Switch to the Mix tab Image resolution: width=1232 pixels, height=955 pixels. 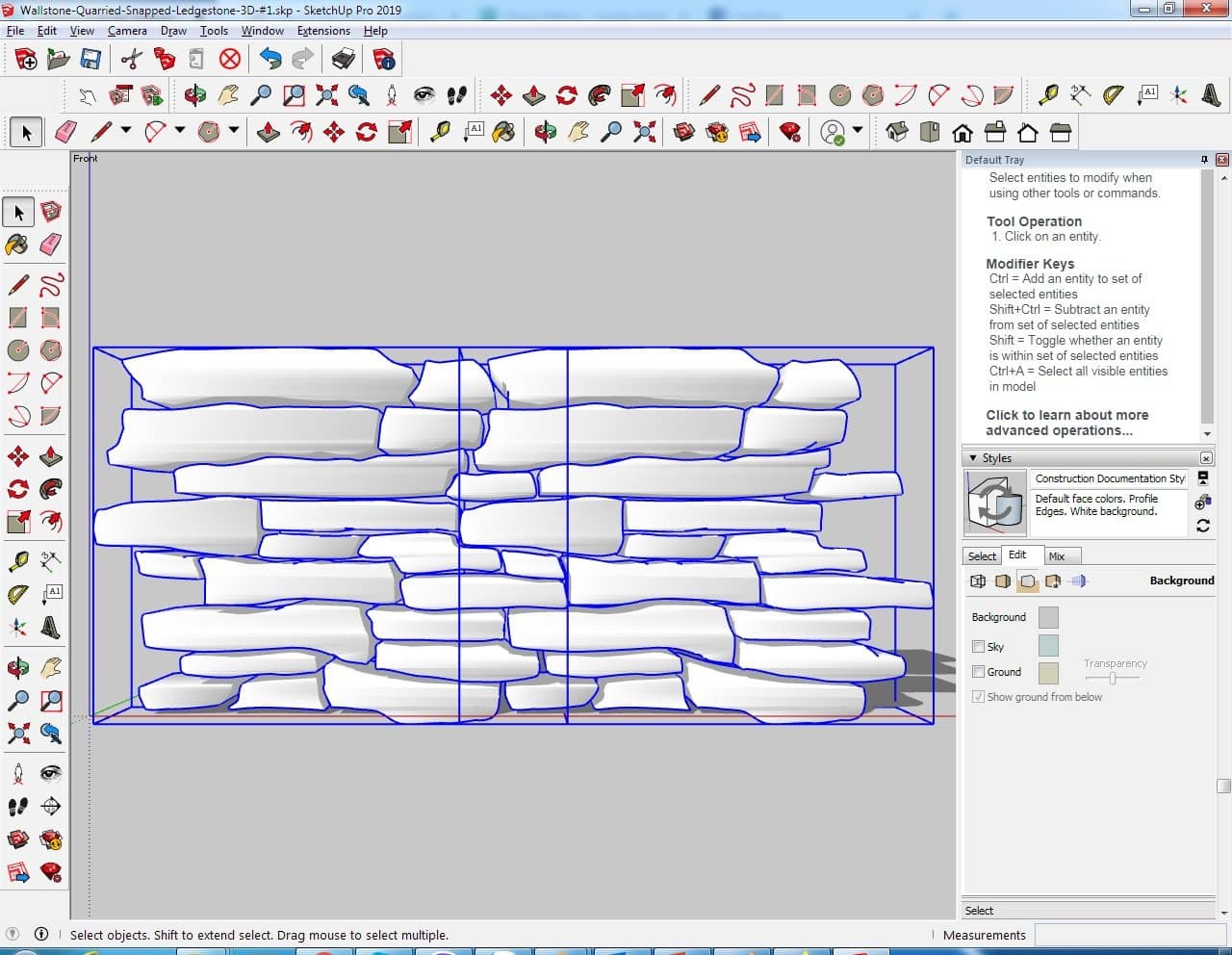[1056, 556]
